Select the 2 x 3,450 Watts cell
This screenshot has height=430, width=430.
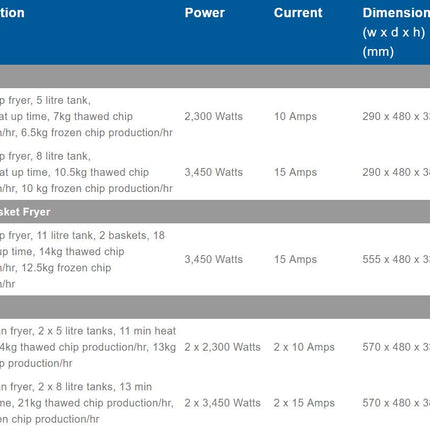222,403
